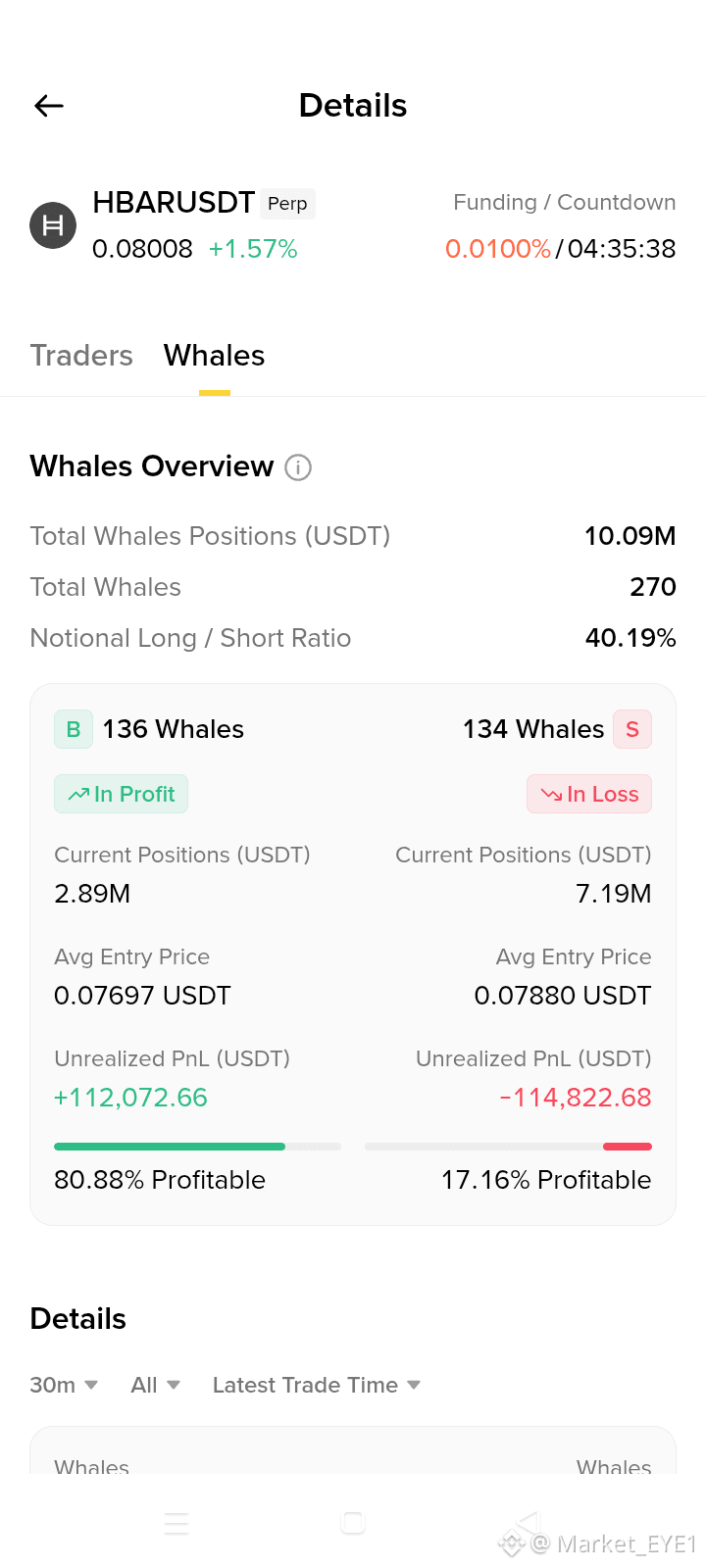
Task: Tap the In Profit trend icon
Action: click(78, 795)
